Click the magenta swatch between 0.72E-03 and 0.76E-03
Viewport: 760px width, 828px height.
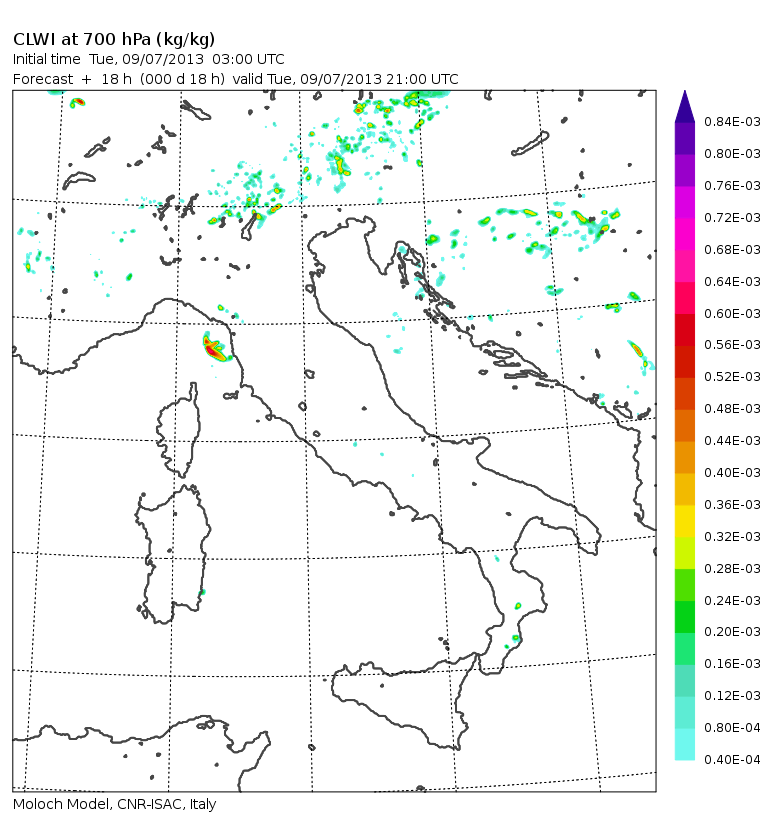pos(684,202)
